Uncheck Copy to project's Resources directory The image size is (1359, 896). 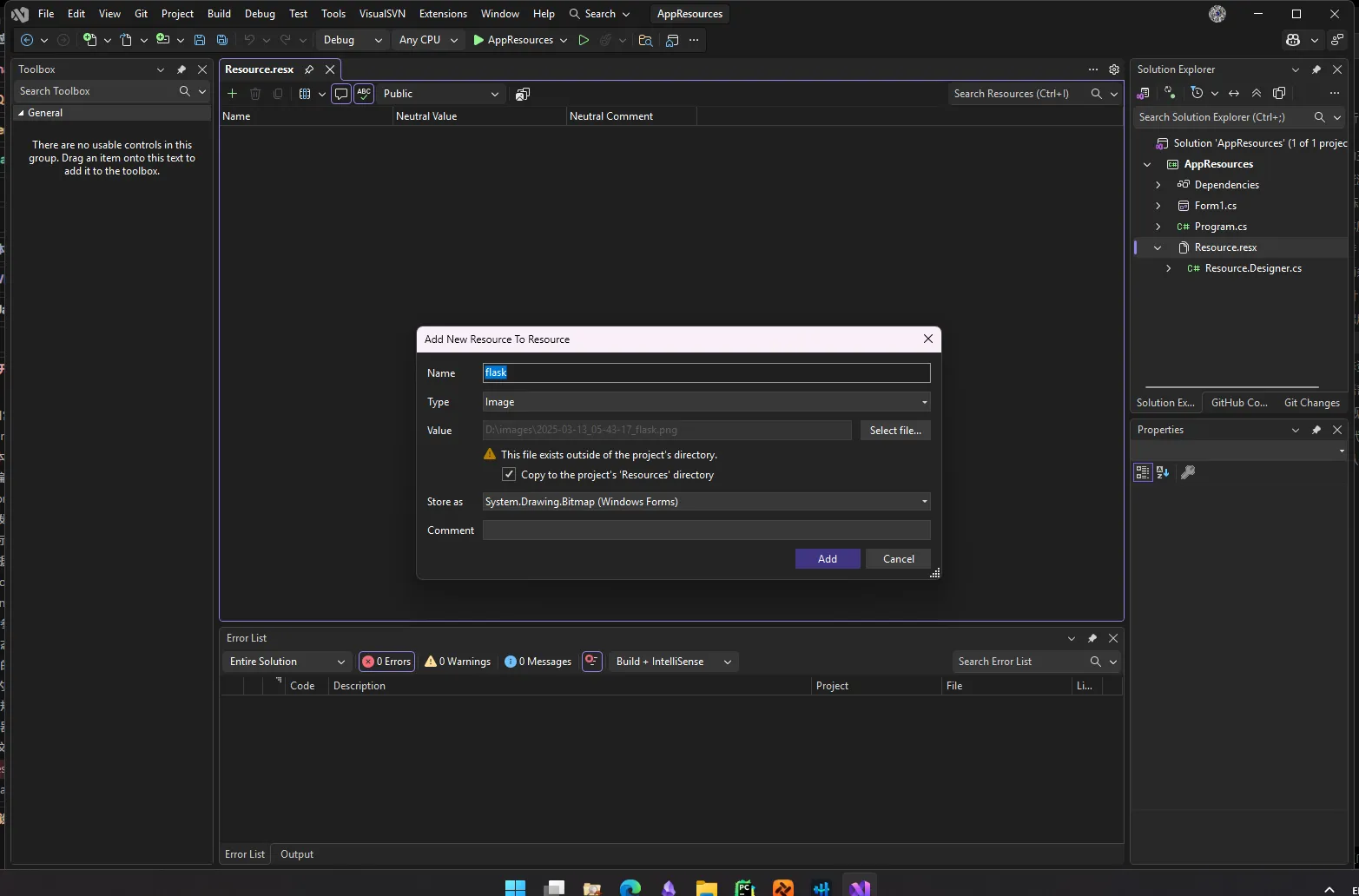point(509,475)
